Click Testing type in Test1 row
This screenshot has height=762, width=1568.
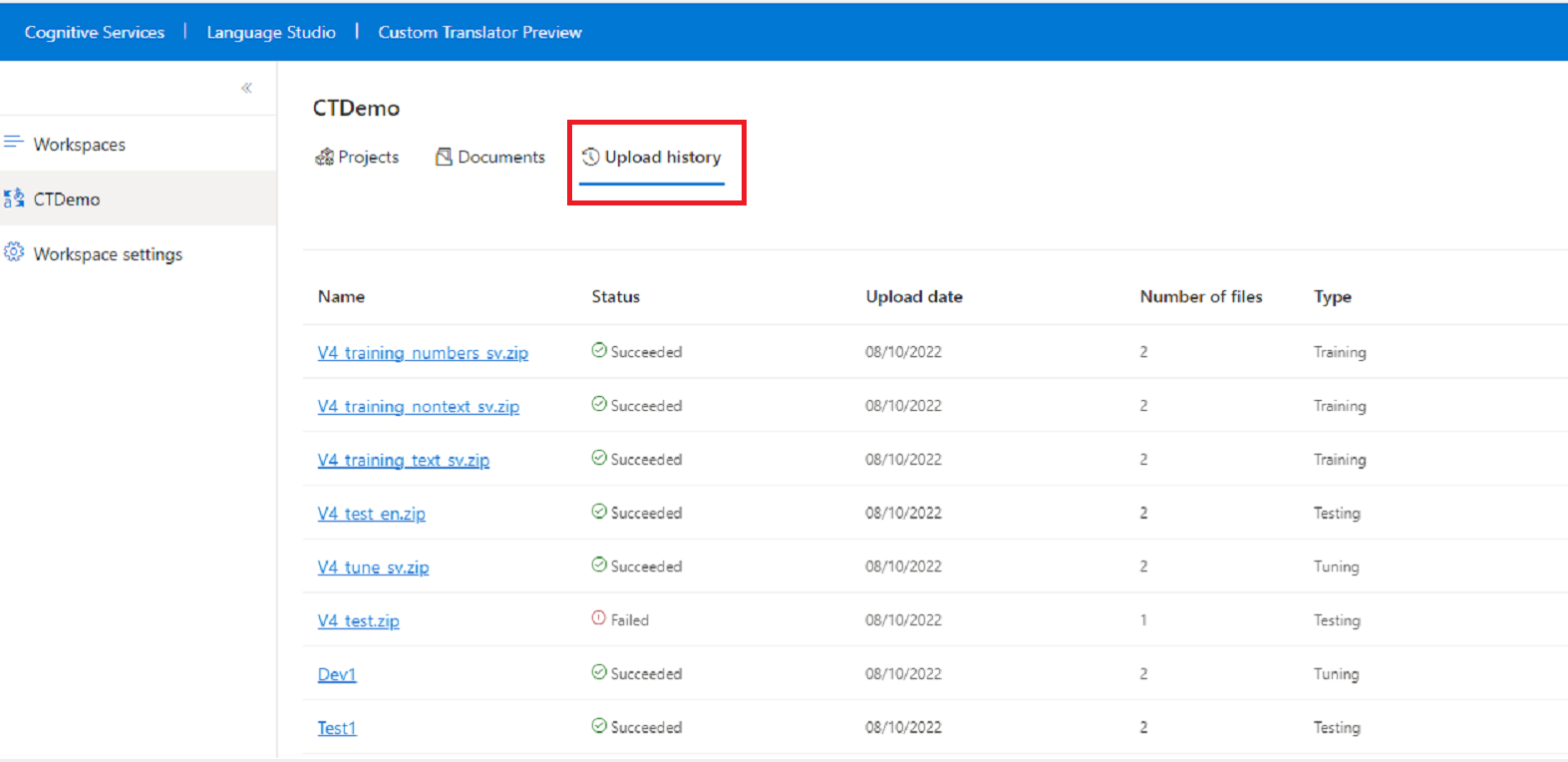[1337, 728]
